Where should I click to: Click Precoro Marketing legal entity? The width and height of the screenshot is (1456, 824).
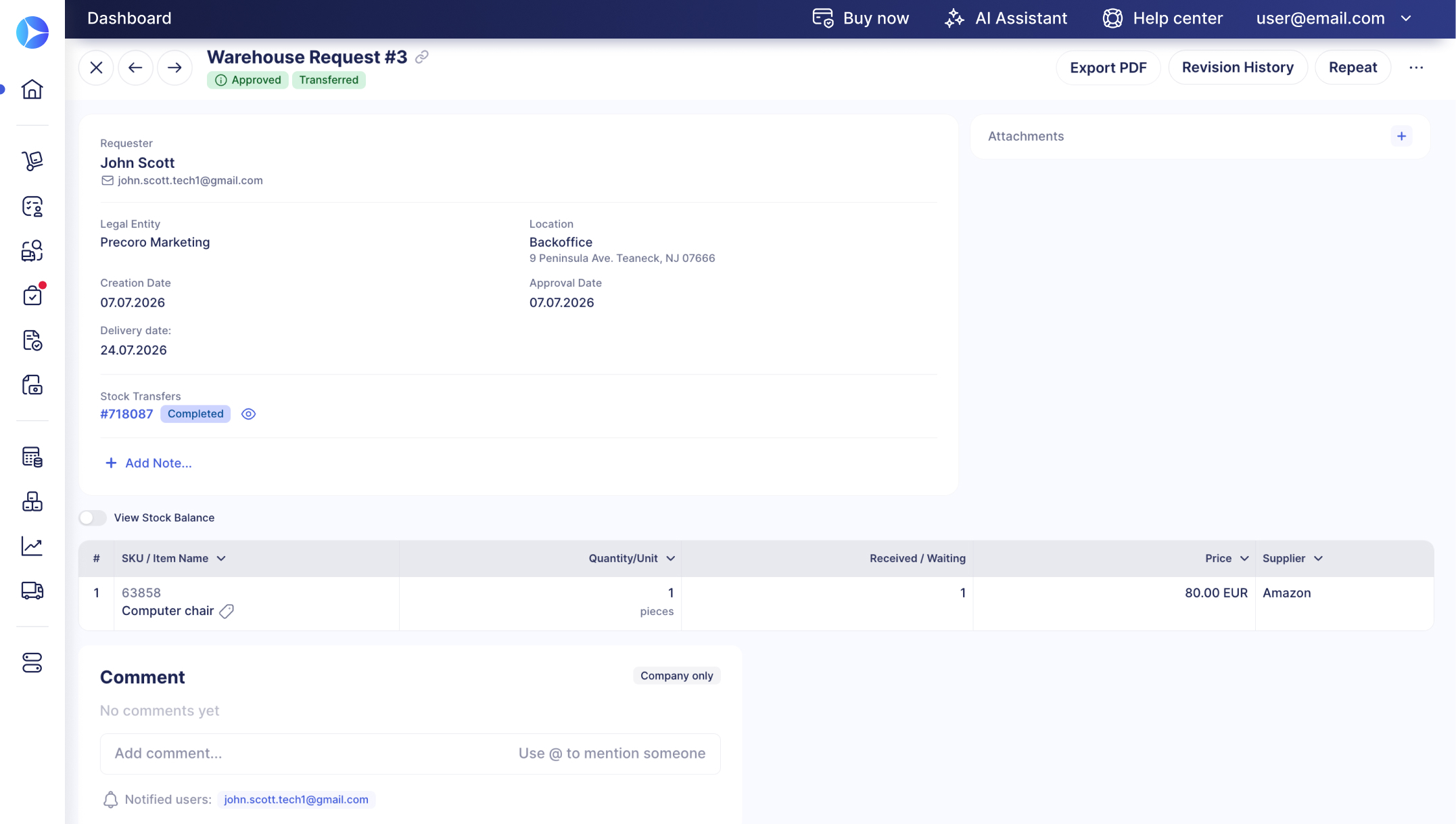click(x=155, y=242)
